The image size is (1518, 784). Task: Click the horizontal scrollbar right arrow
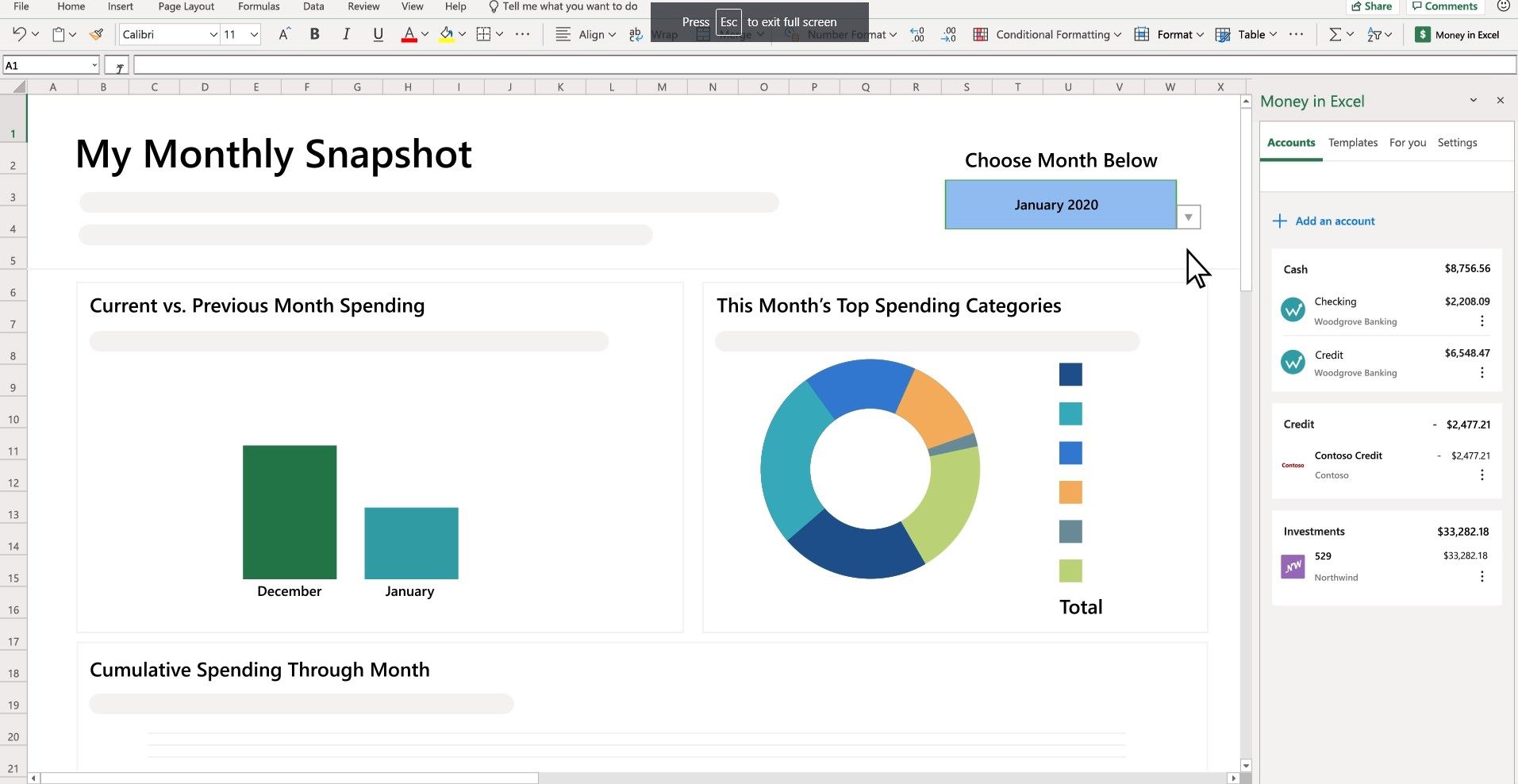[x=1233, y=778]
